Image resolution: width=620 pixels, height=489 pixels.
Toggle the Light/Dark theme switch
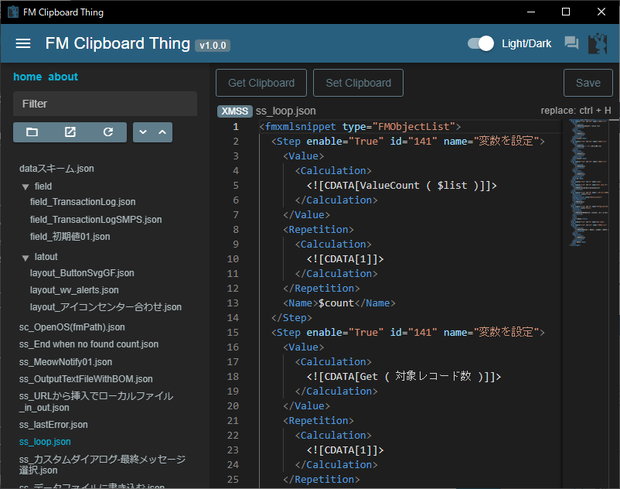[x=481, y=43]
